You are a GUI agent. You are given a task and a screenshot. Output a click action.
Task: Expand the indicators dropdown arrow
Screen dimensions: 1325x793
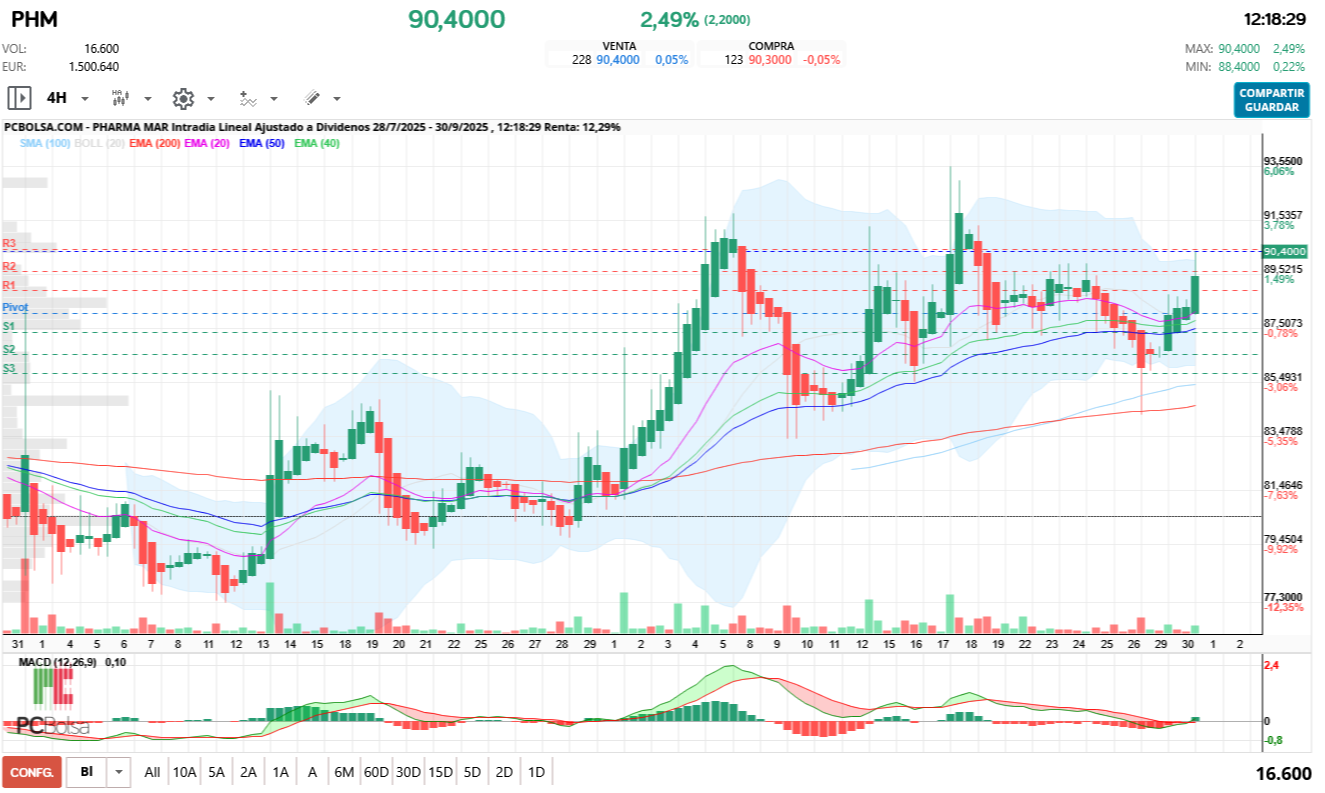pos(274,99)
